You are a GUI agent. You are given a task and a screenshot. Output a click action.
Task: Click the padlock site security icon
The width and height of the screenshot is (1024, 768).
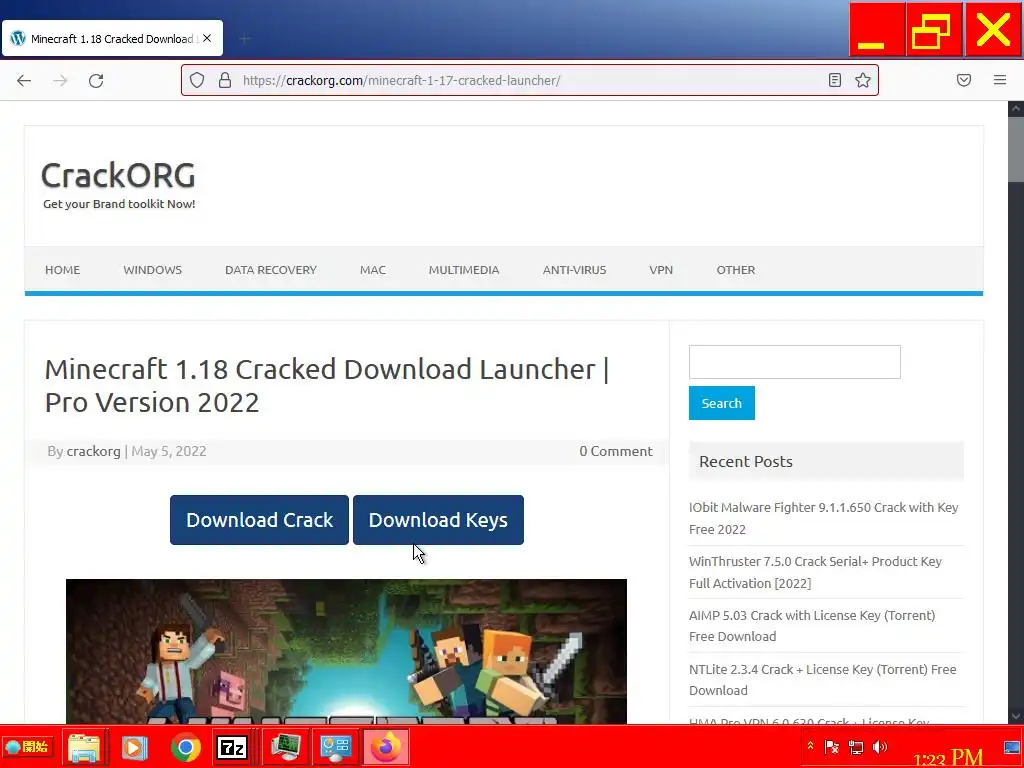point(225,80)
